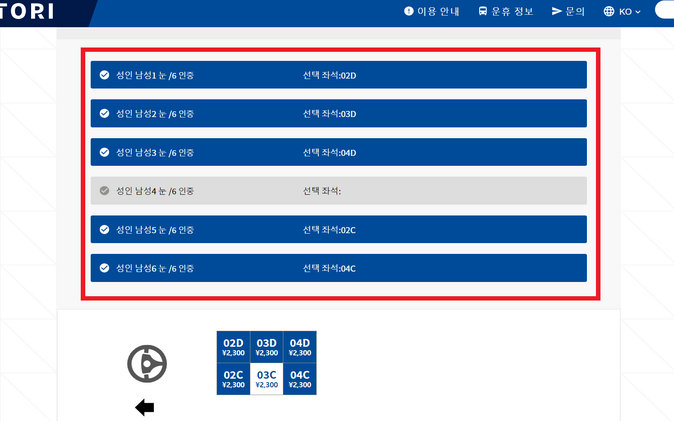
Task: Click the text 선택 좌석:02C
Action: pos(329,230)
